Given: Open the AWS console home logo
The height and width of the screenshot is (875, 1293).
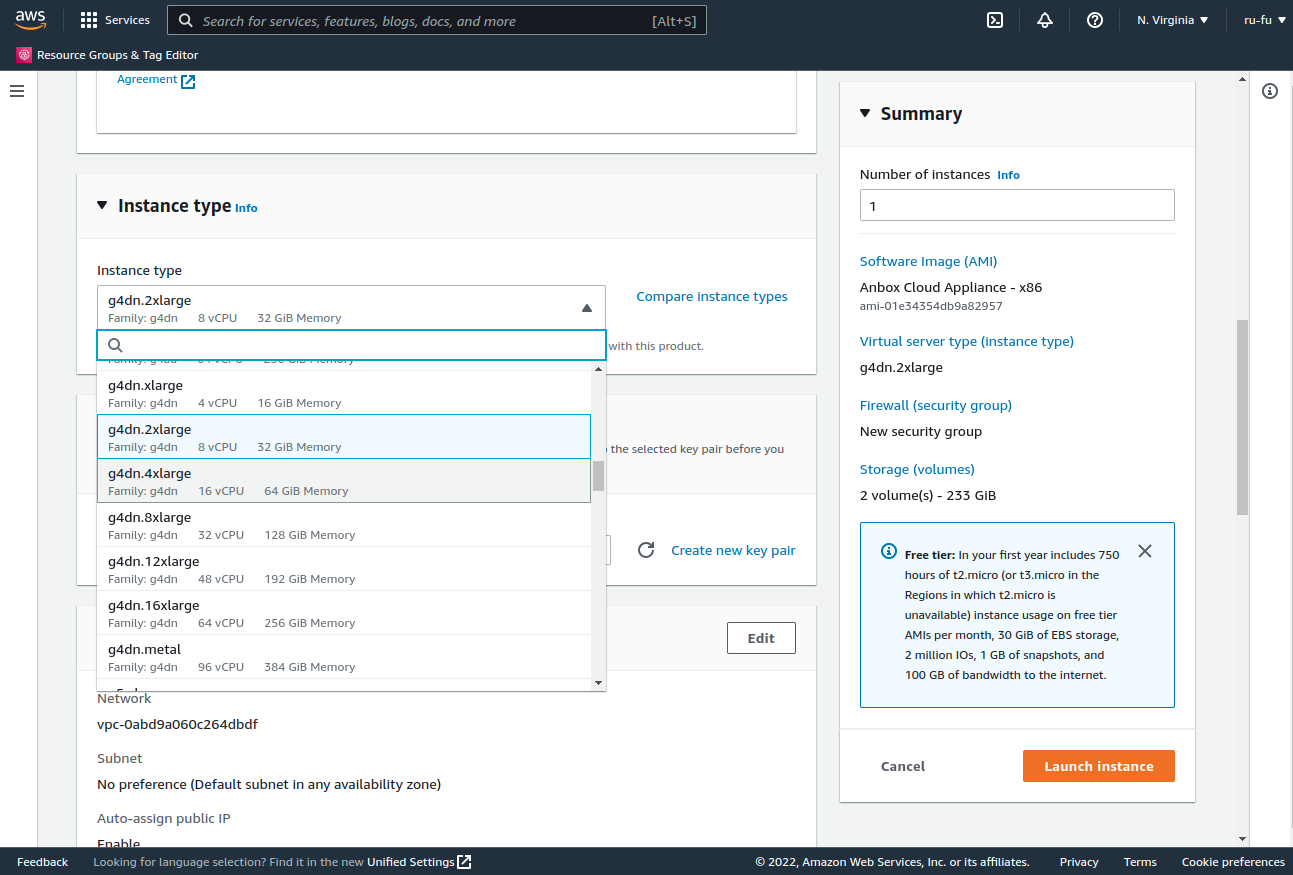Looking at the screenshot, I should coord(30,19).
